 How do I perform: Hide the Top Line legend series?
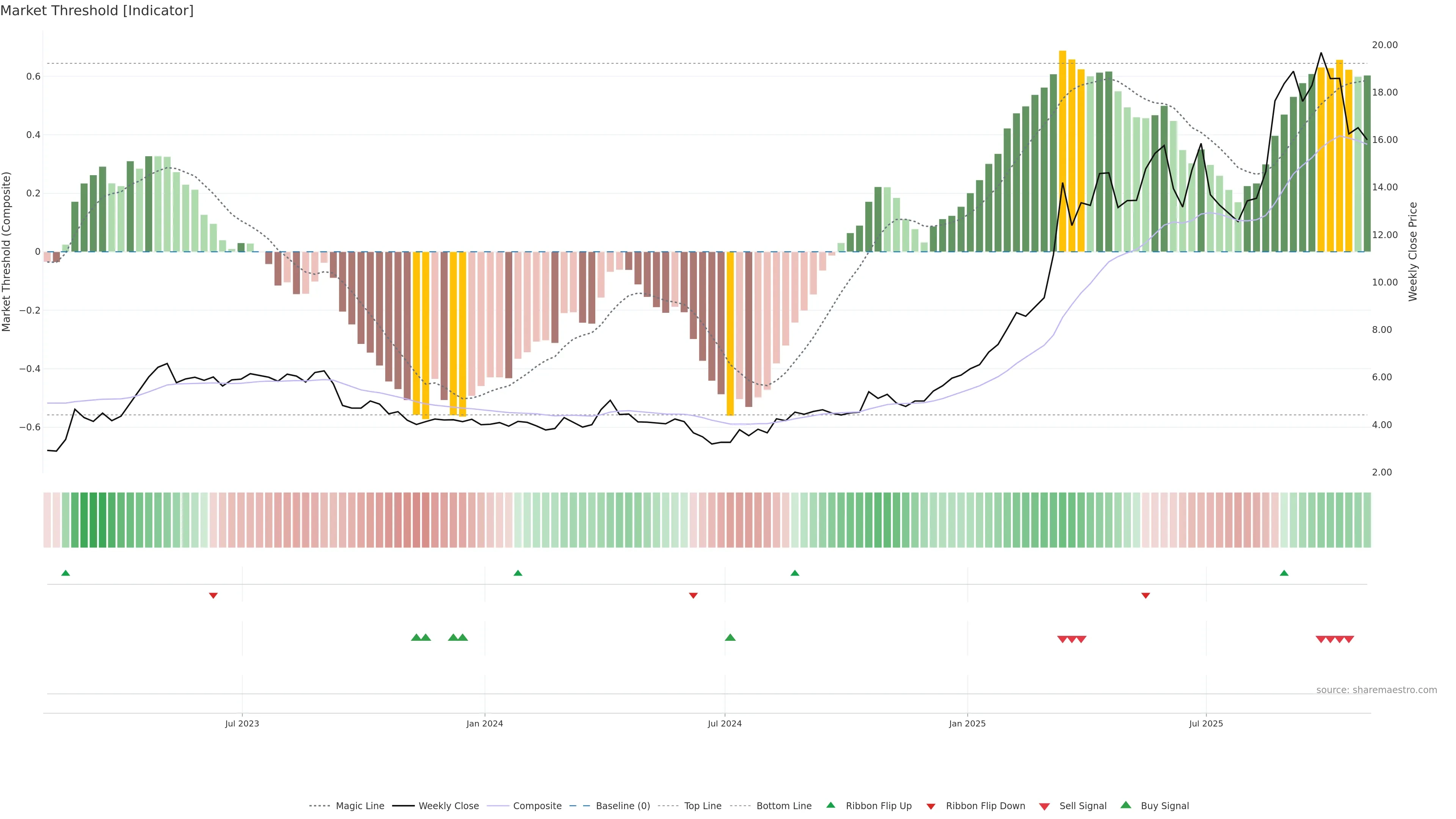pyautogui.click(x=703, y=806)
